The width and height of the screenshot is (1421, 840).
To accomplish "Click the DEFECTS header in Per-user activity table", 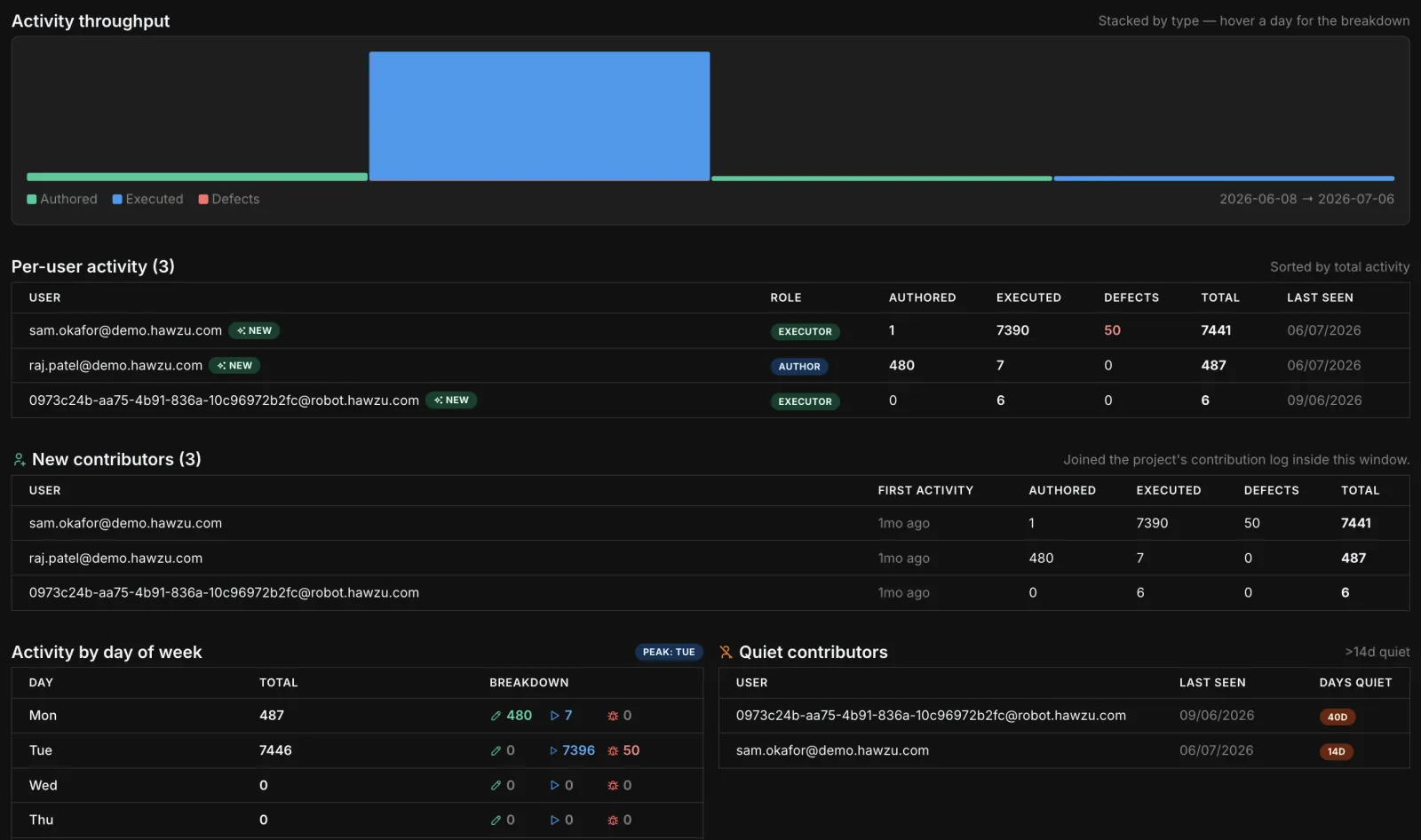I will [x=1131, y=298].
